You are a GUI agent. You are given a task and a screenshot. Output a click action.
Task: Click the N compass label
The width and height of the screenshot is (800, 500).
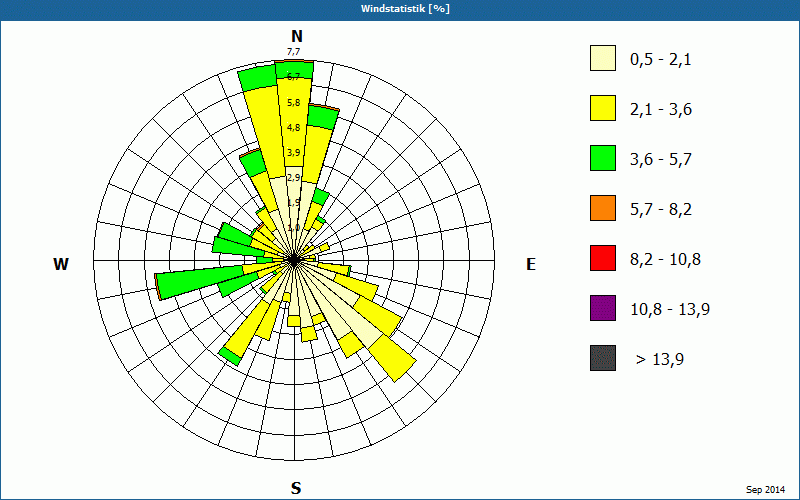(x=296, y=36)
